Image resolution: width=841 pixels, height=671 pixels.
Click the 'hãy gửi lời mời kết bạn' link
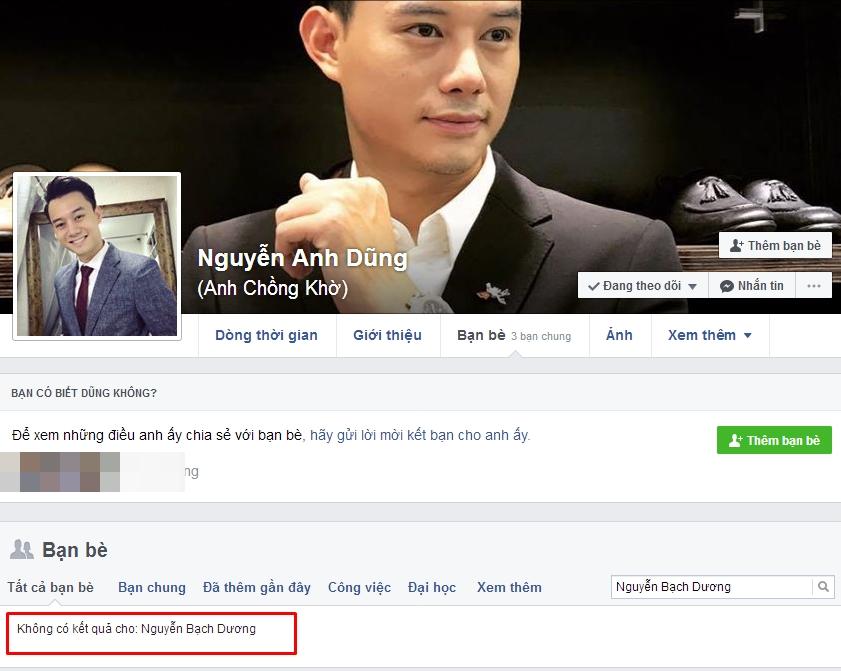pyautogui.click(x=419, y=435)
